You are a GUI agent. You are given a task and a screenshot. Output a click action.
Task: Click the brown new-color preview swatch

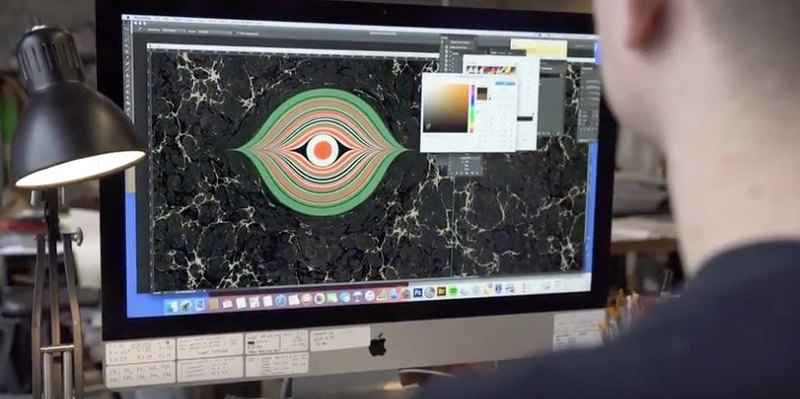click(x=482, y=91)
